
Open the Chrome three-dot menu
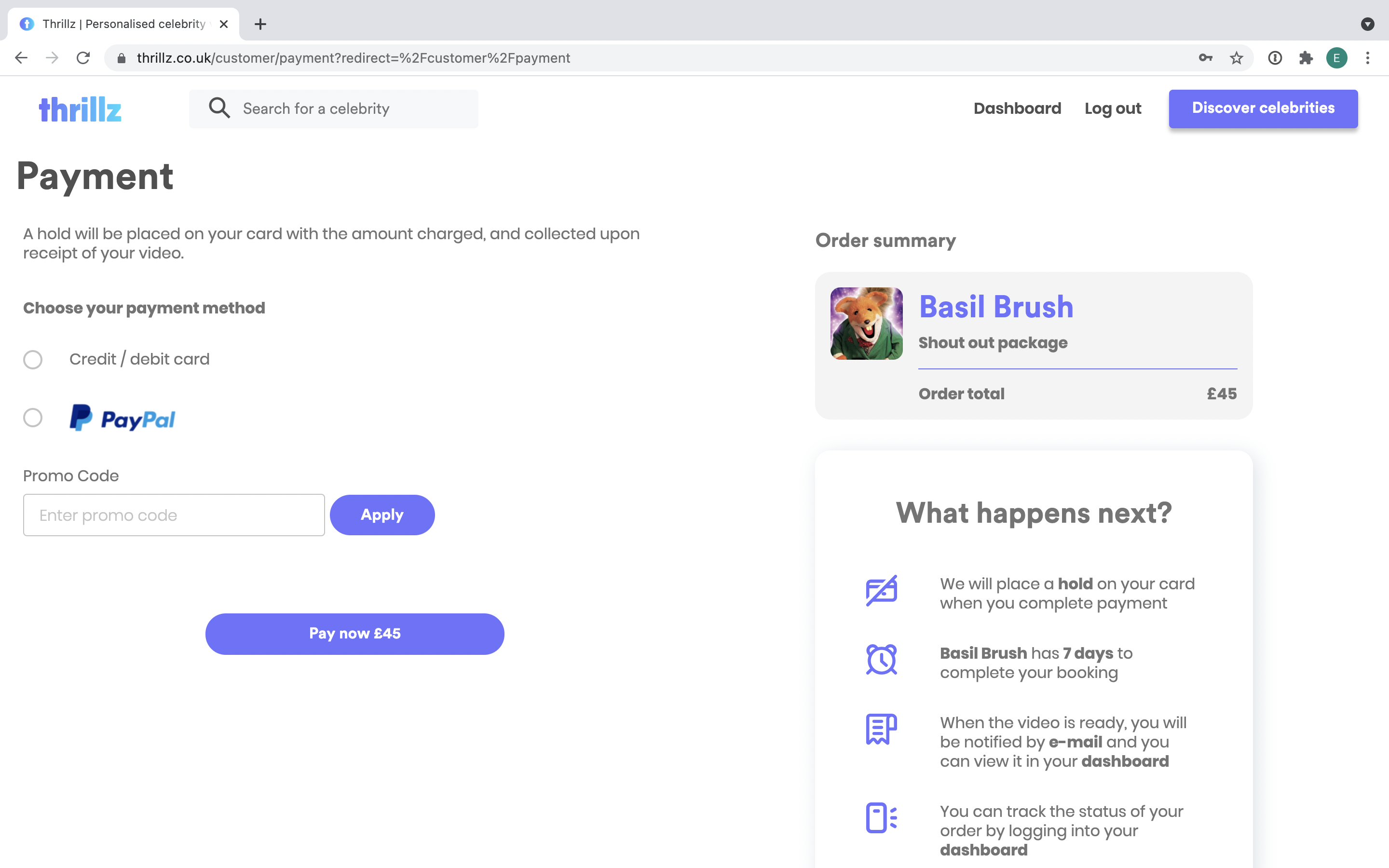click(1368, 58)
